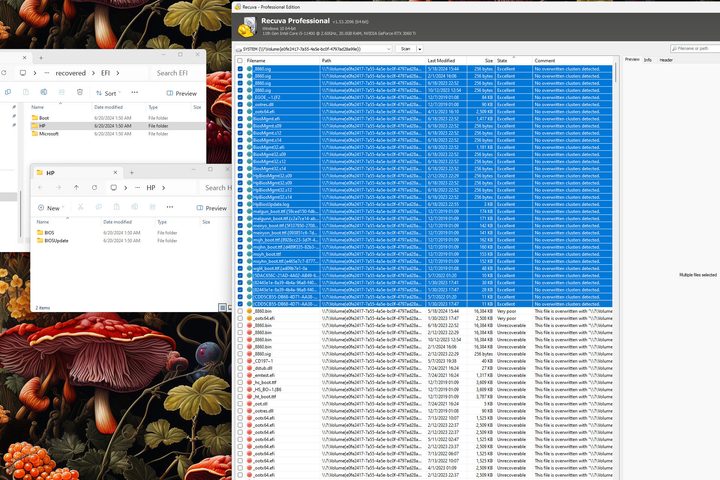The image size is (720, 480).
Task: Expand chevron after HP in HP address bar
Action: pos(163,188)
